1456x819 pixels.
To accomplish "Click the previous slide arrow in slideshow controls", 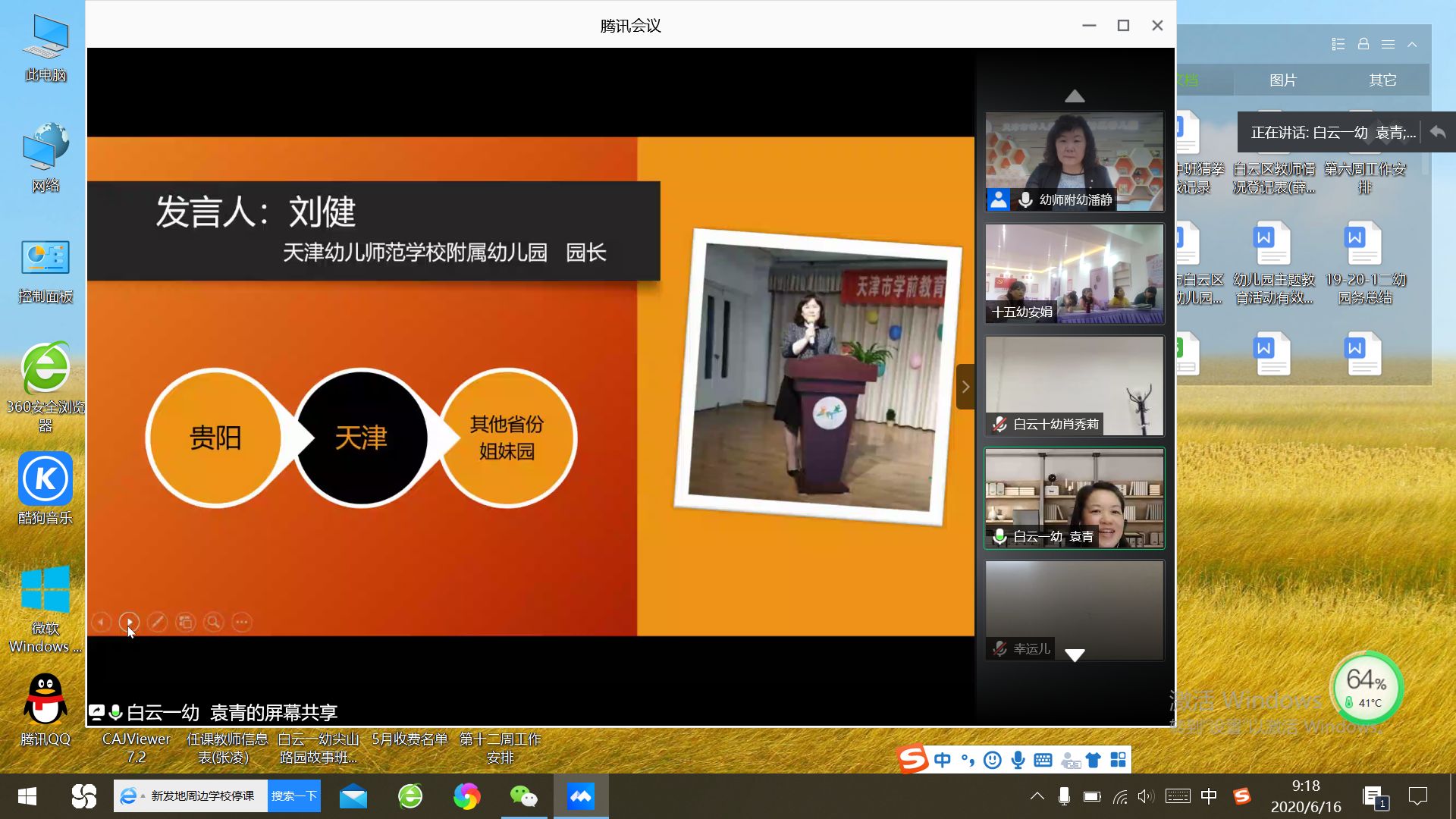I will pyautogui.click(x=101, y=623).
